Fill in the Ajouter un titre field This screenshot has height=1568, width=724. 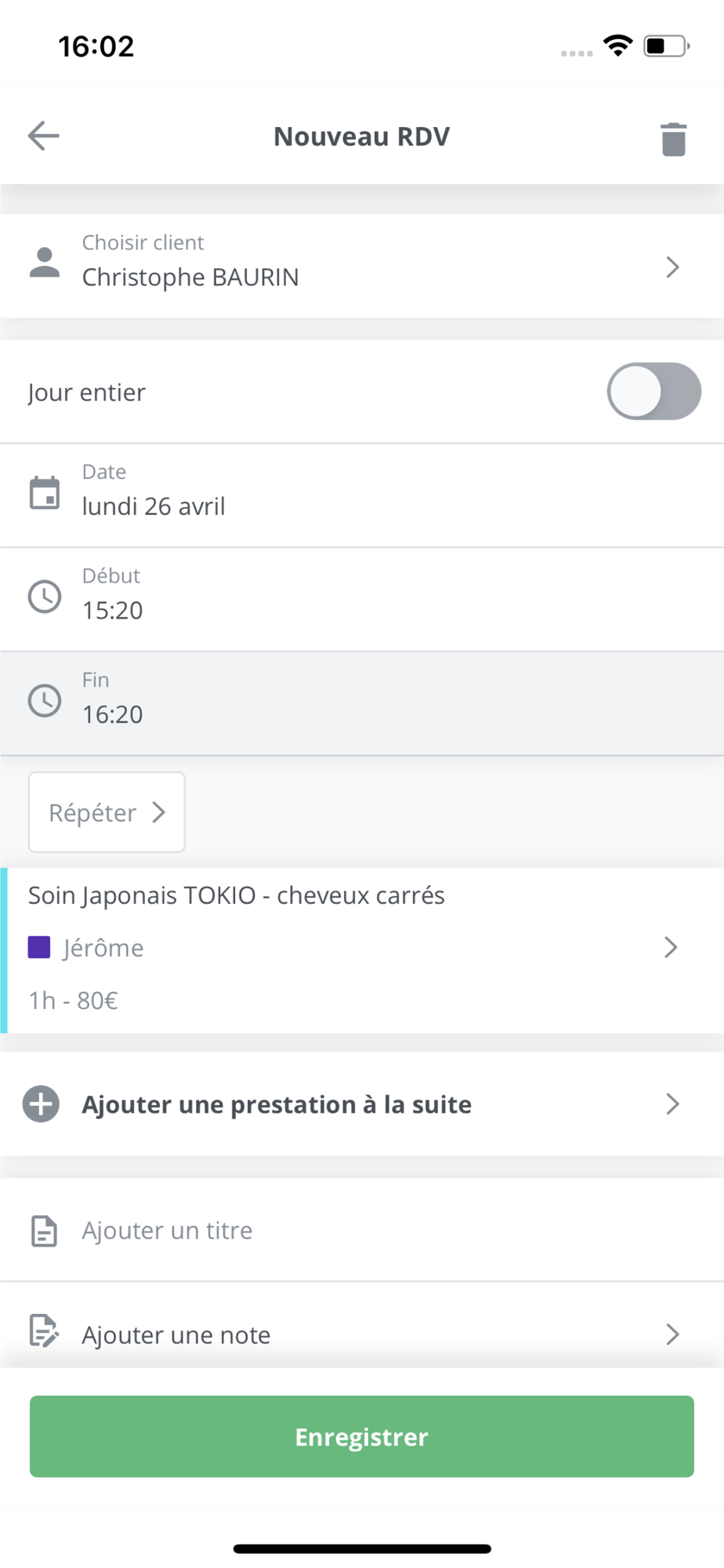click(x=362, y=1230)
